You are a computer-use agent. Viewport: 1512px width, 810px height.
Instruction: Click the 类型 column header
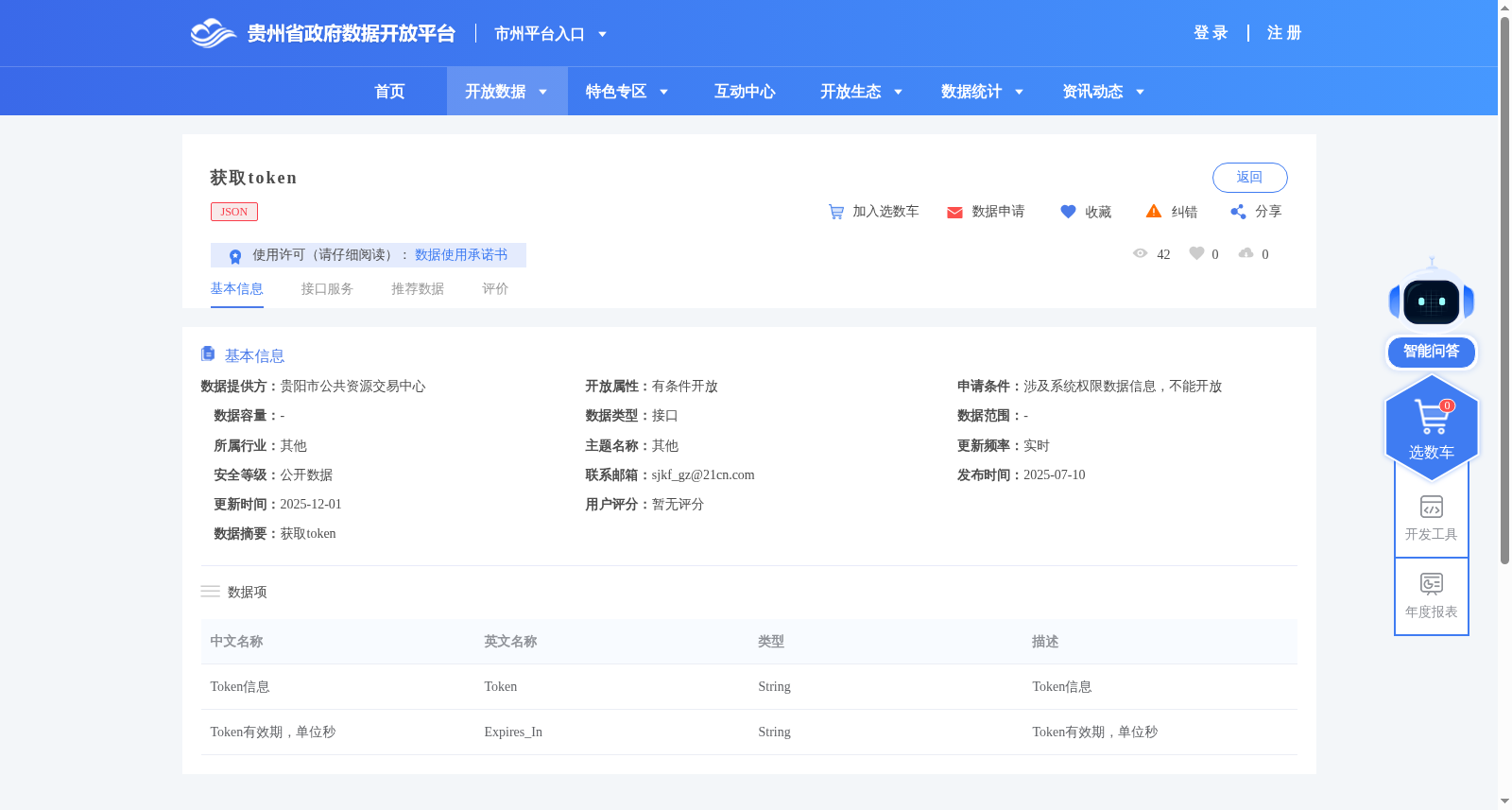tap(771, 642)
